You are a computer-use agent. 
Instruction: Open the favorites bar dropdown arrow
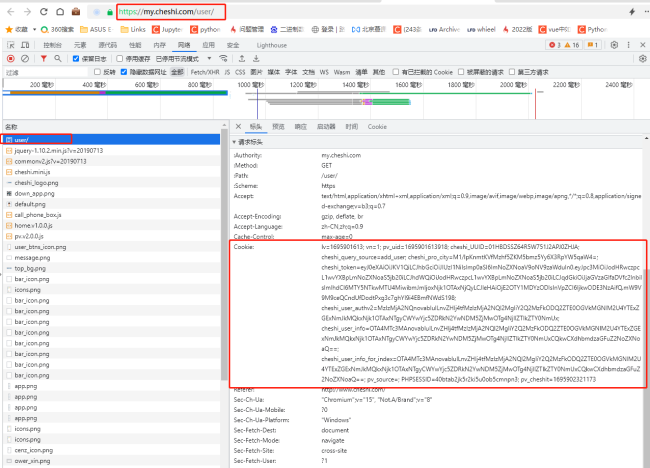tap(34, 29)
